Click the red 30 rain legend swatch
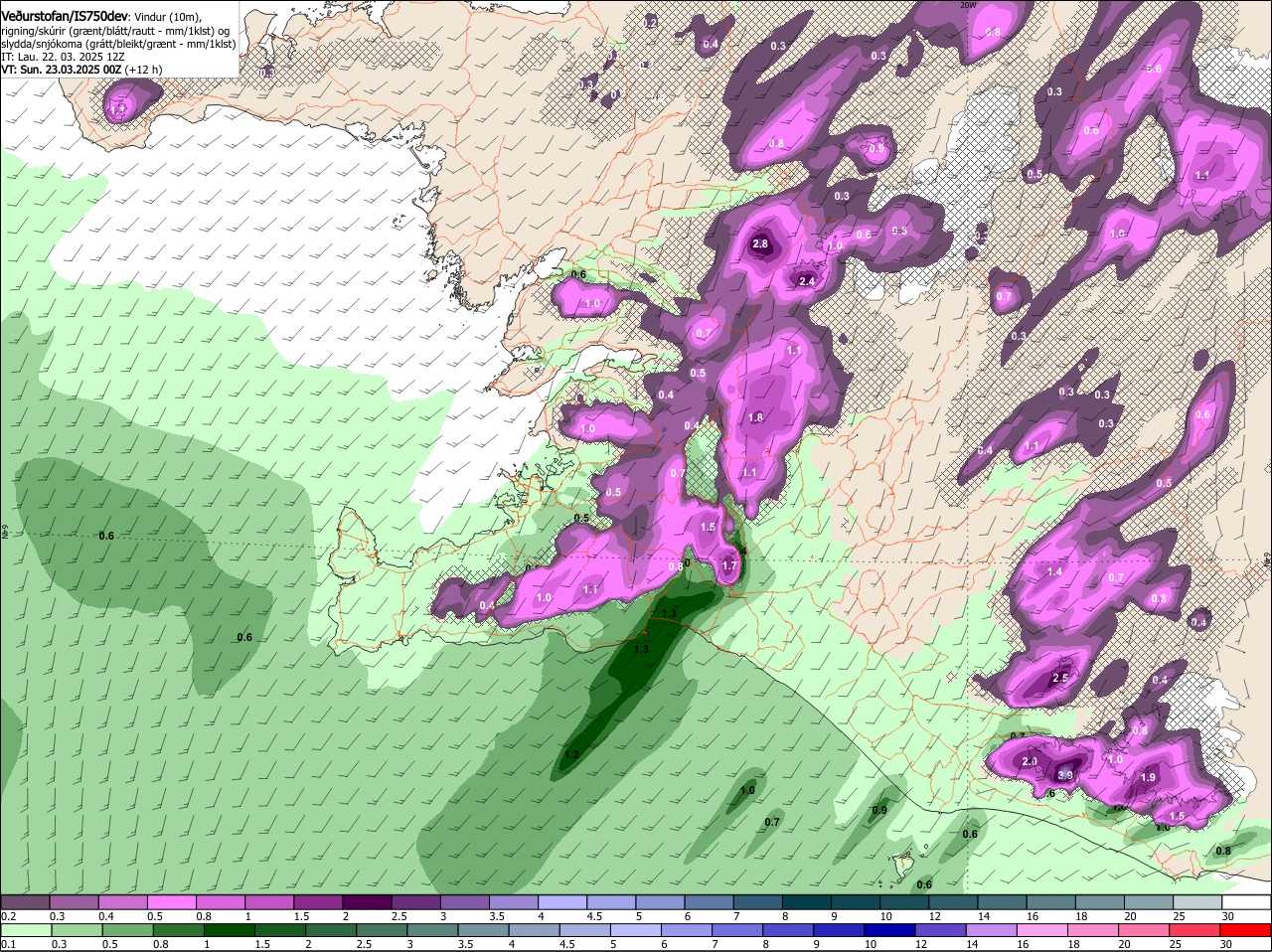Image resolution: width=1272 pixels, height=952 pixels. tap(1246, 930)
